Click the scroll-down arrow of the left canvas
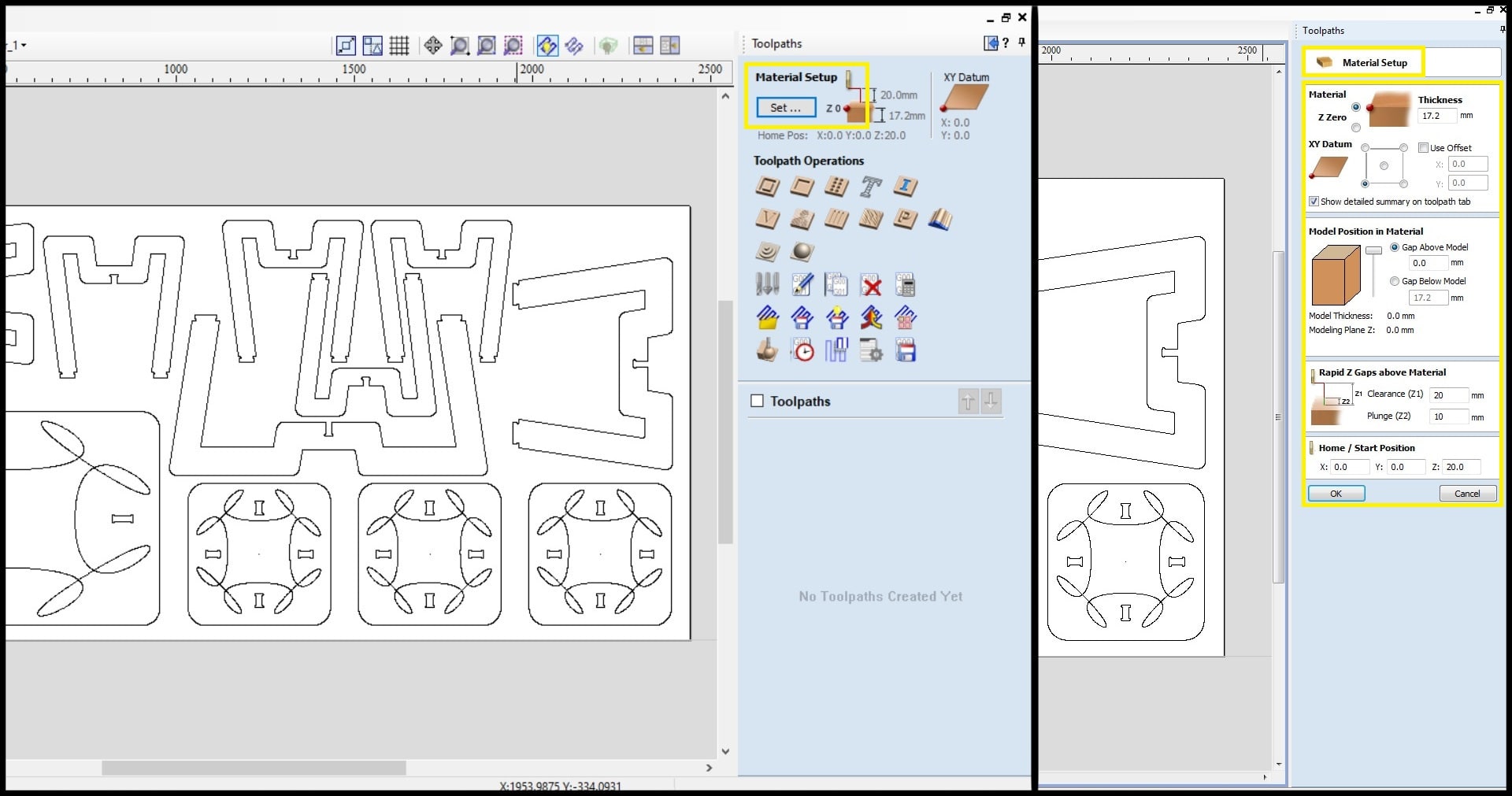The image size is (1512, 796). tap(725, 751)
